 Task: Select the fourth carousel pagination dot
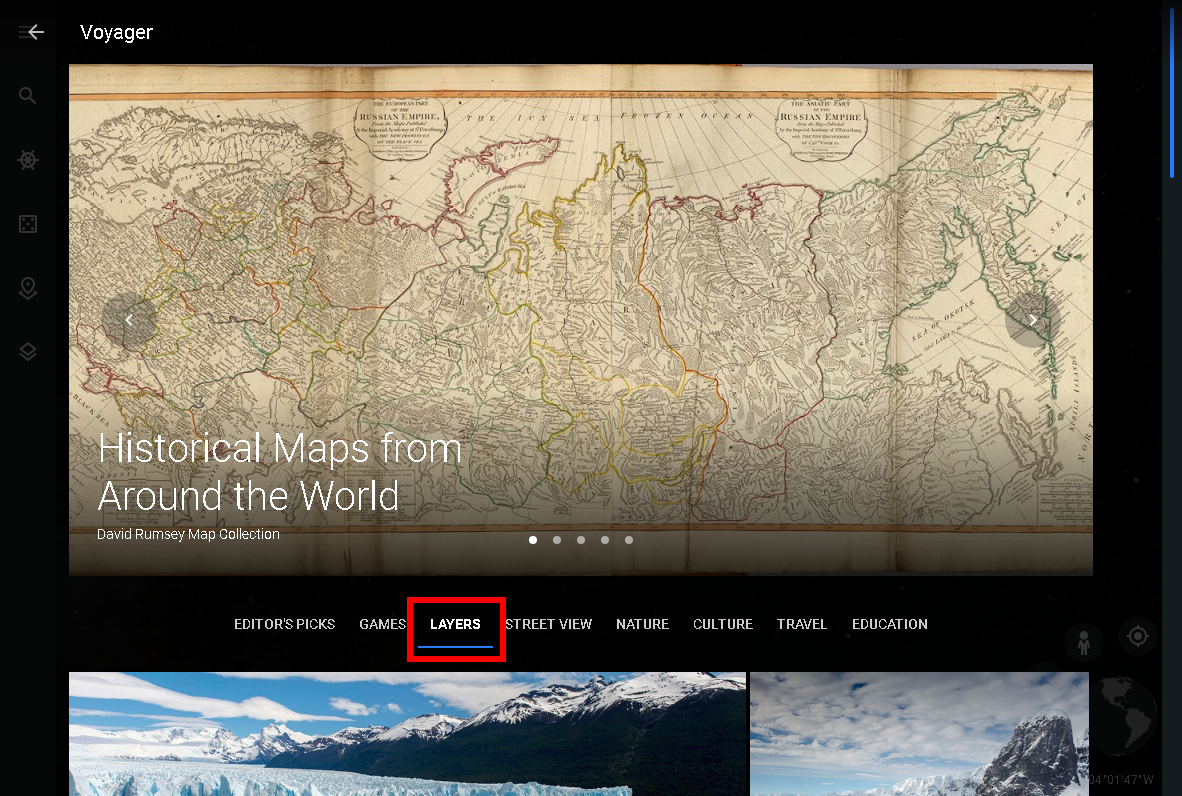pos(605,540)
